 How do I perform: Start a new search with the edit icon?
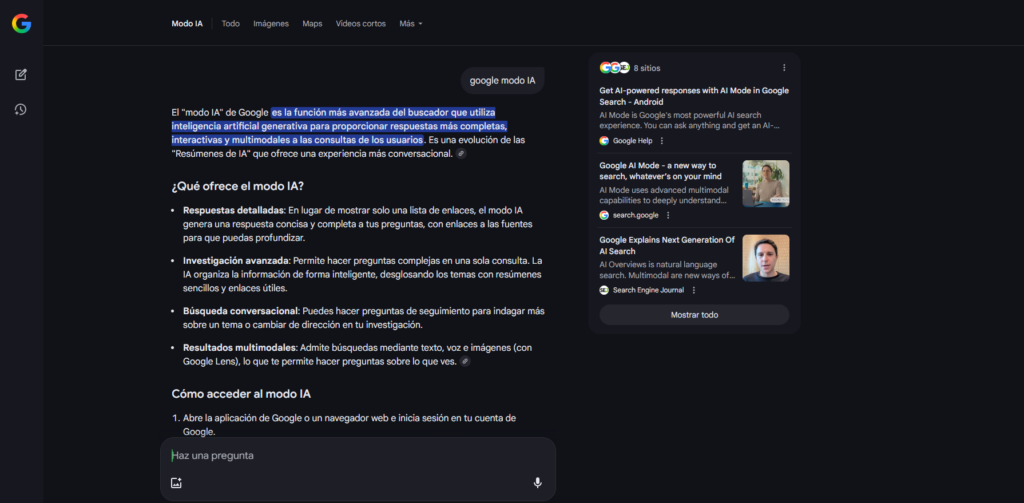(21, 75)
